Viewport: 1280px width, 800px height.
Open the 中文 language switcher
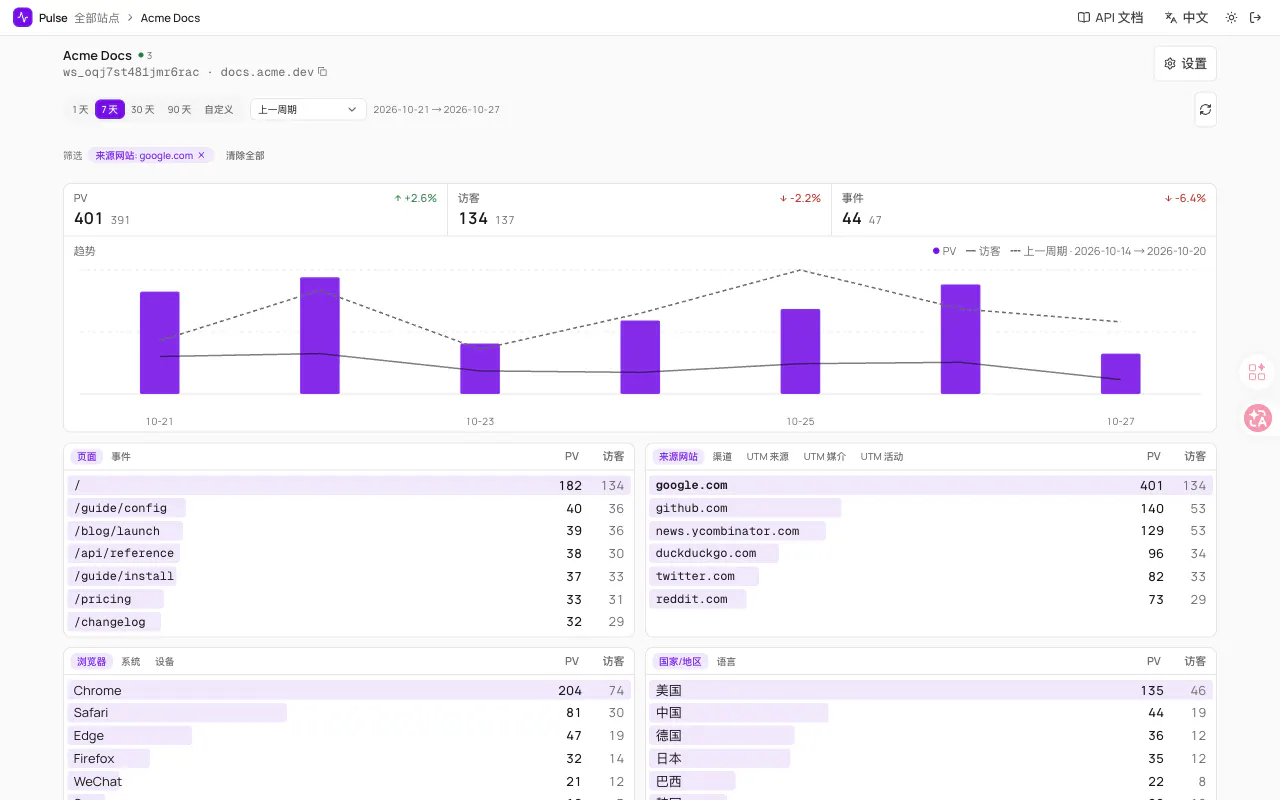pos(1186,17)
